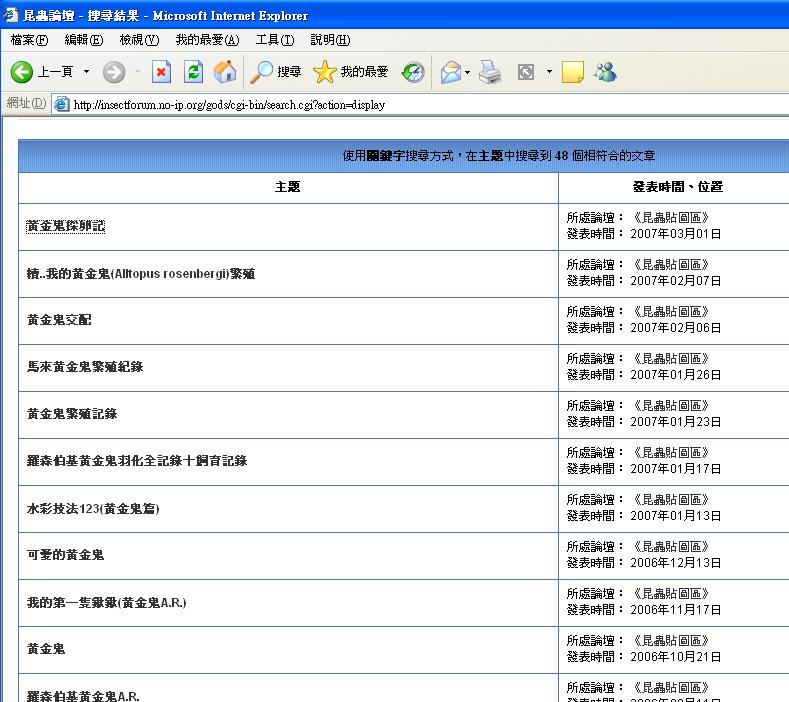Click the Print icon in toolbar
The height and width of the screenshot is (702, 789).
(x=489, y=72)
